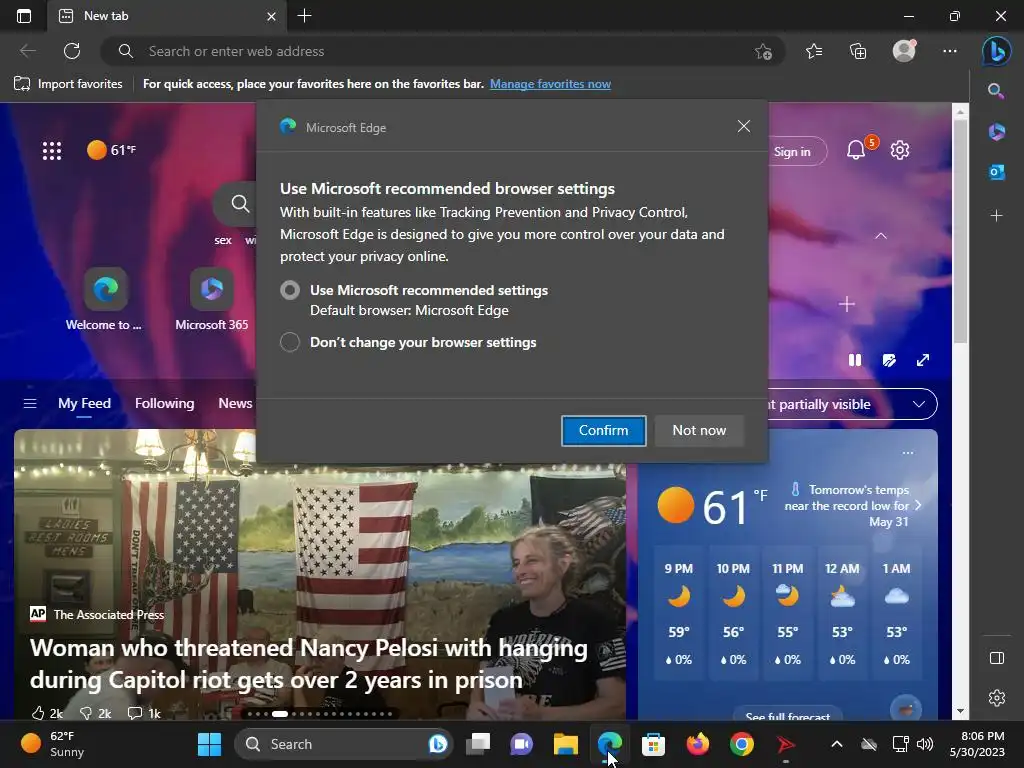The width and height of the screenshot is (1024, 768).
Task: Open weather card more options ellipsis
Action: (x=908, y=453)
